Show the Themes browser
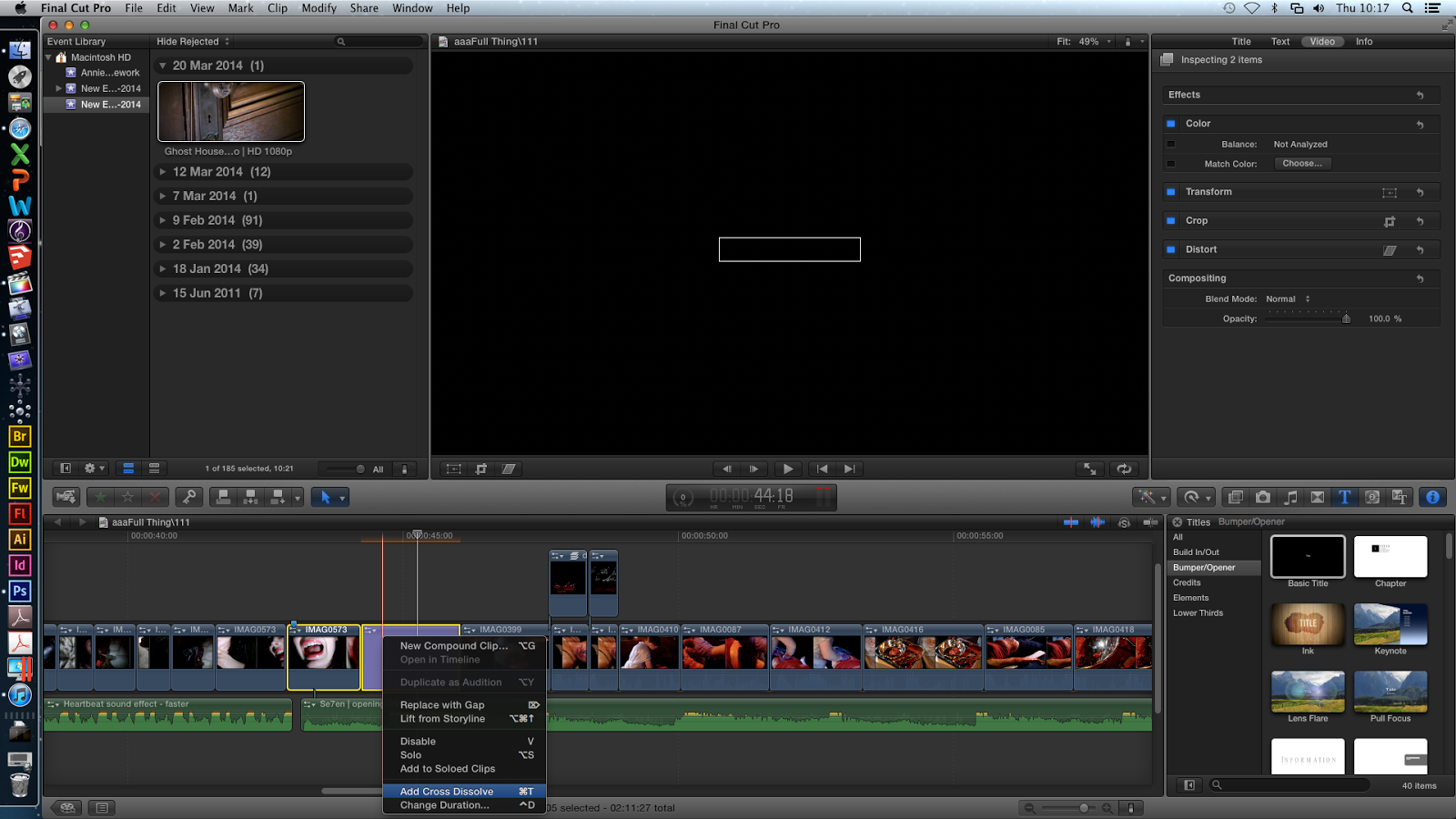The height and width of the screenshot is (819, 1456). tap(1400, 497)
